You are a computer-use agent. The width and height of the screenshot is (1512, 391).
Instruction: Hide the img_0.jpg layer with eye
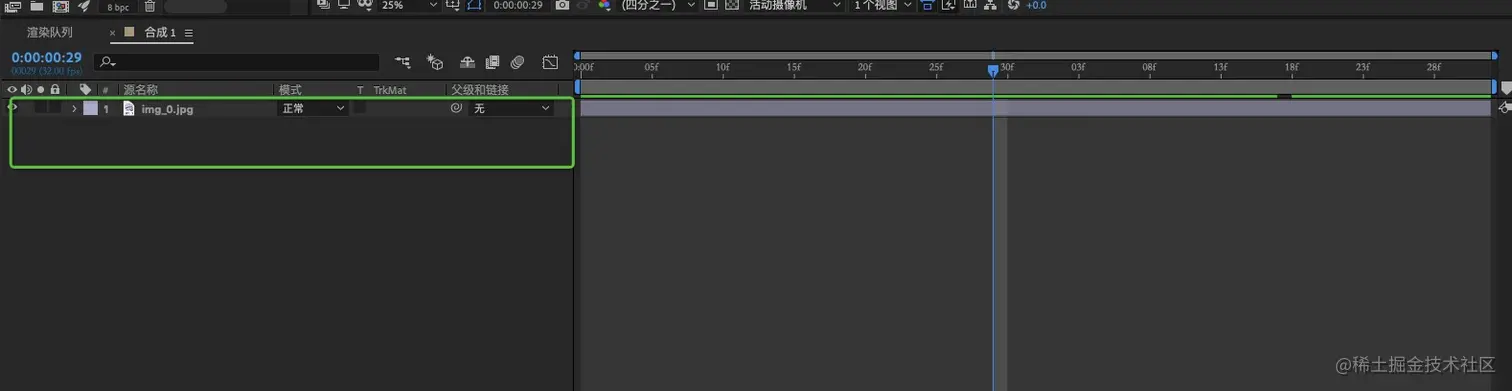[x=13, y=107]
